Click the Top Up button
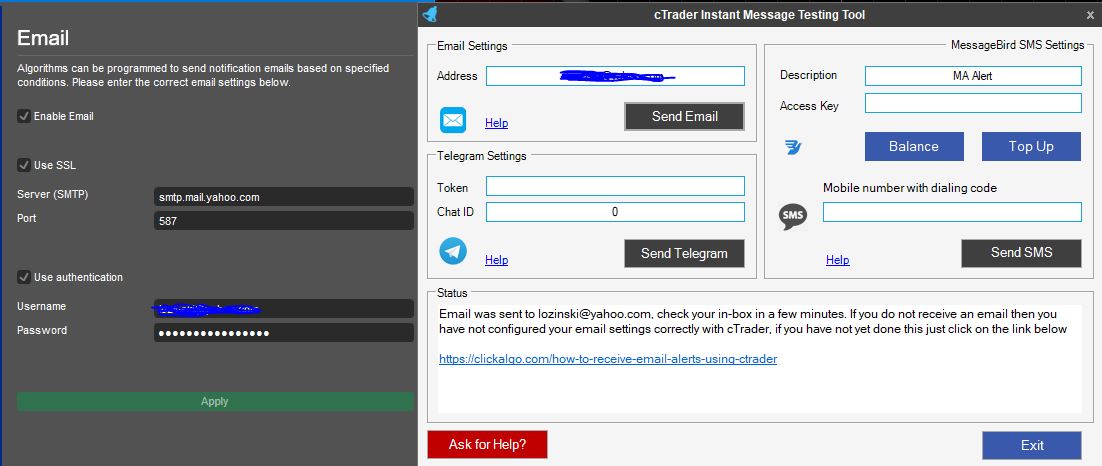The height and width of the screenshot is (466, 1102). [x=1031, y=146]
